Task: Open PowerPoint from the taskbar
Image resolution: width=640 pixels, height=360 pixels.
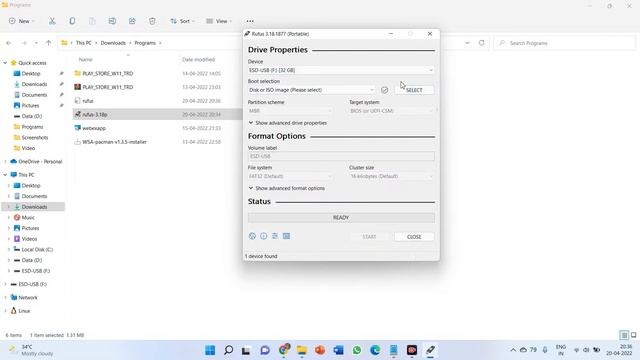Action: point(320,350)
